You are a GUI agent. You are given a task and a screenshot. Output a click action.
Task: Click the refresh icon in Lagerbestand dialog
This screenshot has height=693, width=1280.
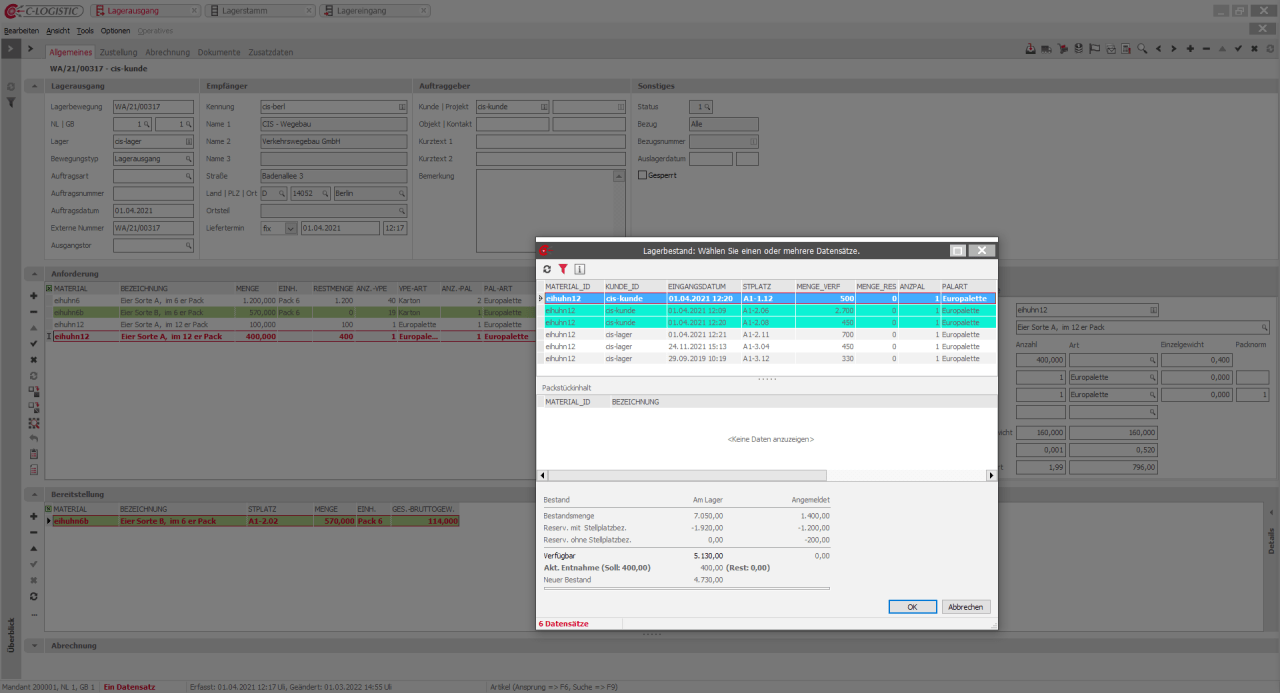547,269
